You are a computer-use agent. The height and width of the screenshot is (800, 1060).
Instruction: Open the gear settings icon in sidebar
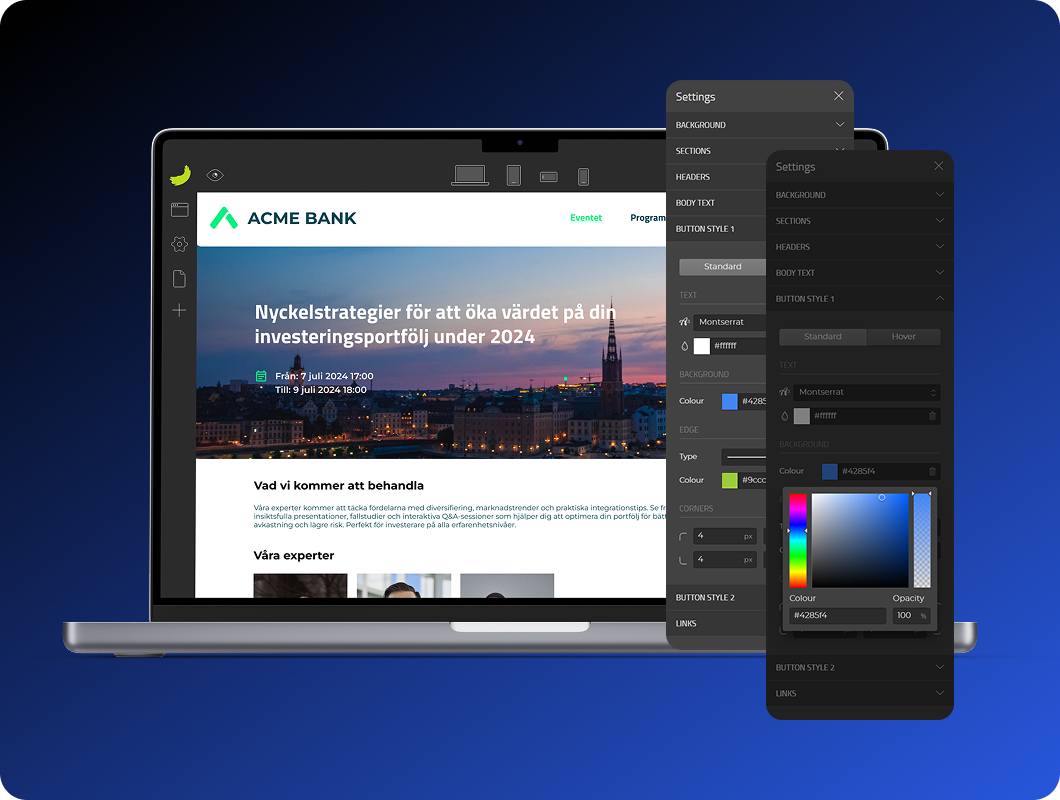(x=180, y=244)
